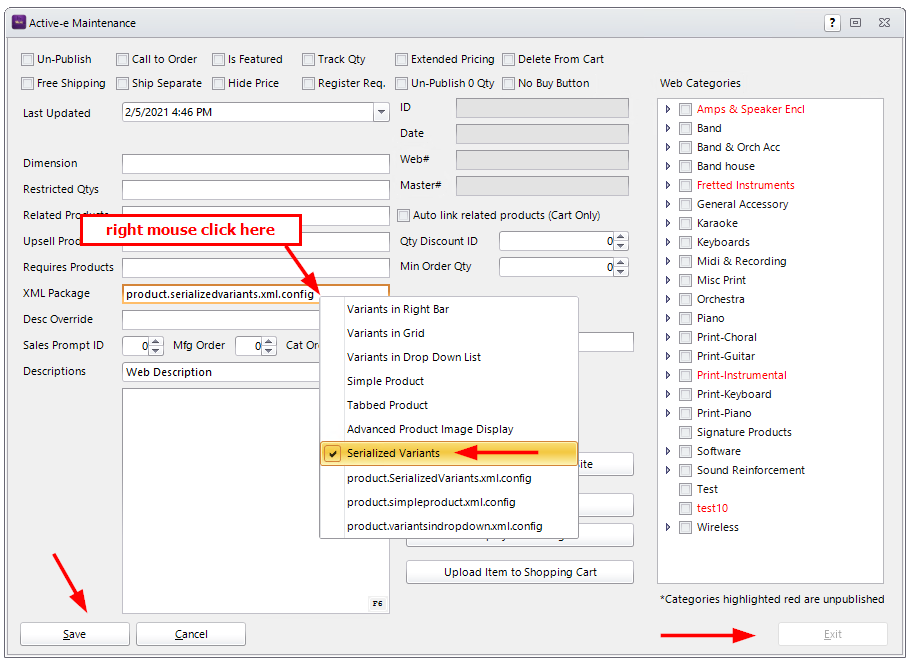Open the Last Updated date dropdown

point(381,112)
